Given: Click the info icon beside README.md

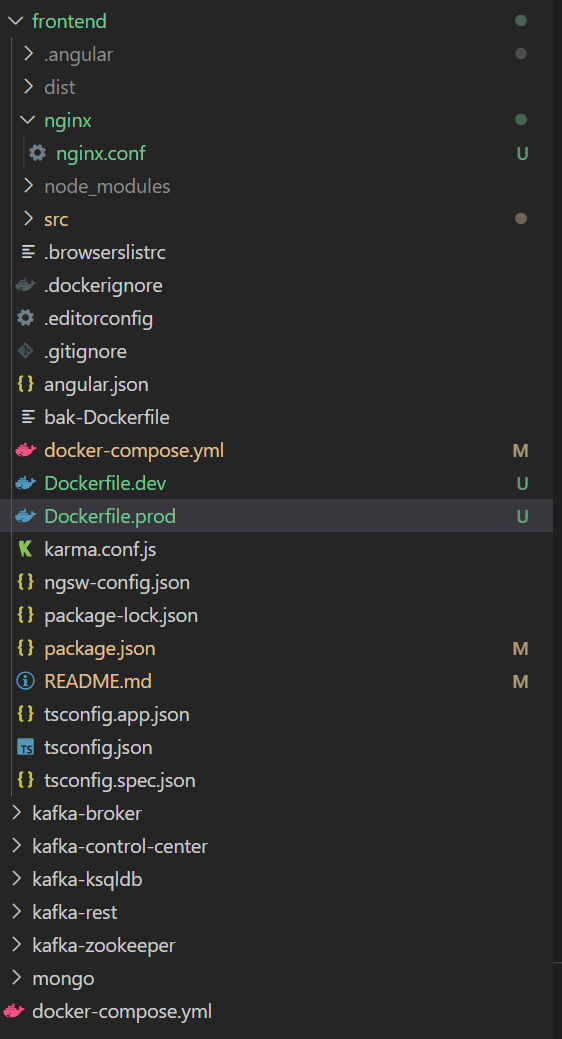Looking at the screenshot, I should pos(25,681).
